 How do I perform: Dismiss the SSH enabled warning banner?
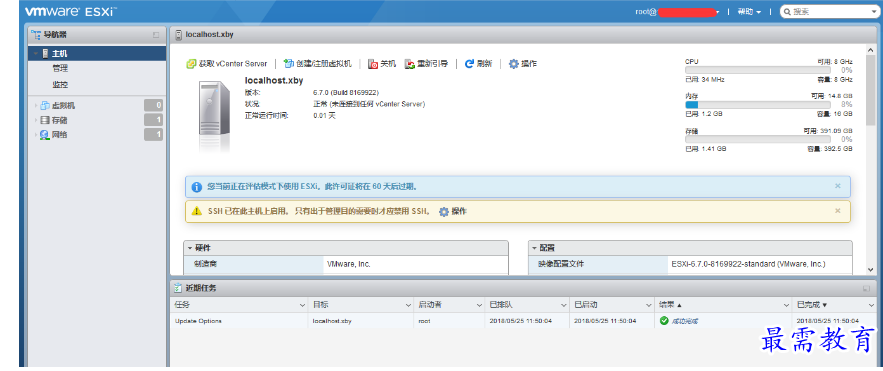(x=837, y=211)
